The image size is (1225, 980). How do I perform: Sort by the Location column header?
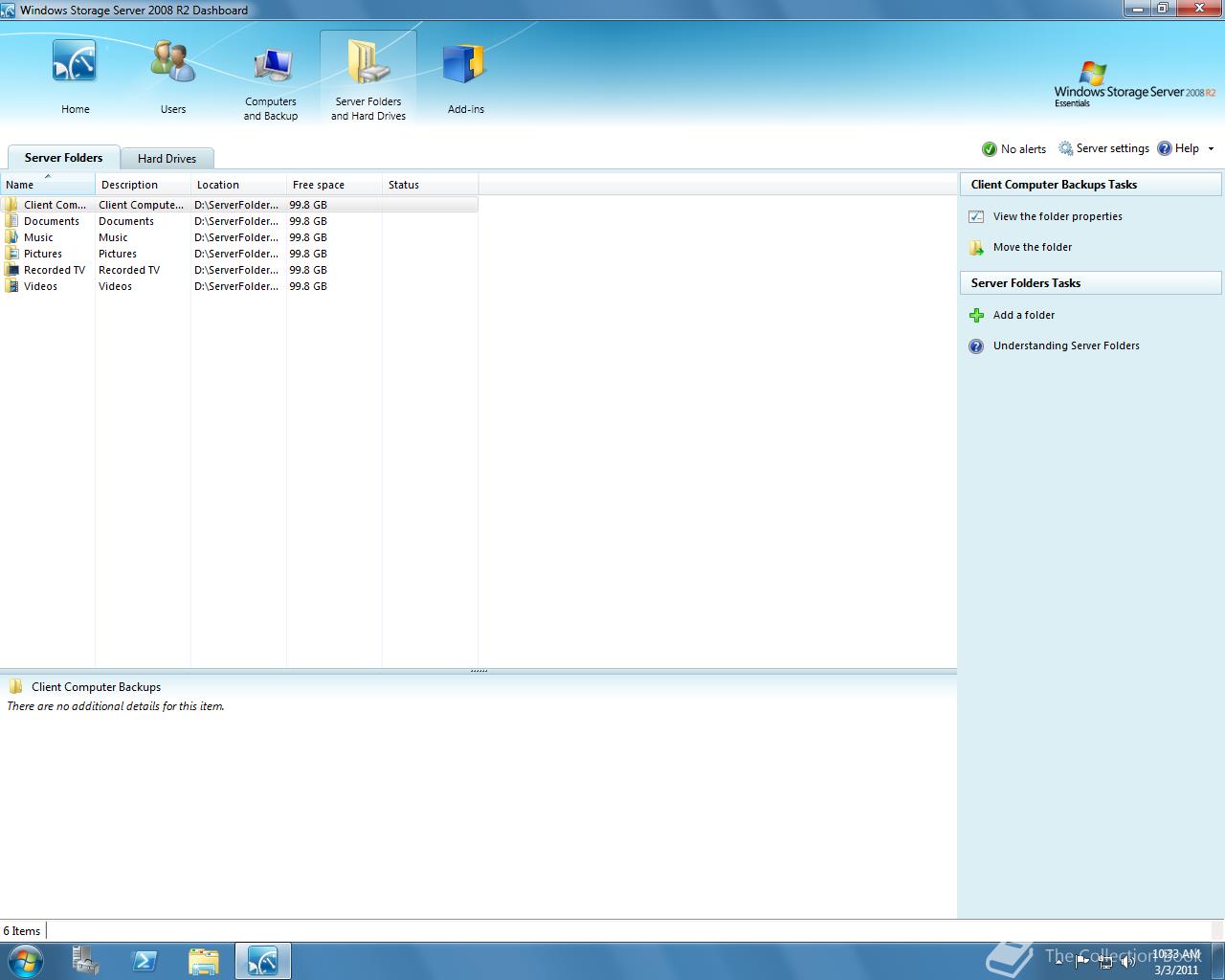(239, 185)
